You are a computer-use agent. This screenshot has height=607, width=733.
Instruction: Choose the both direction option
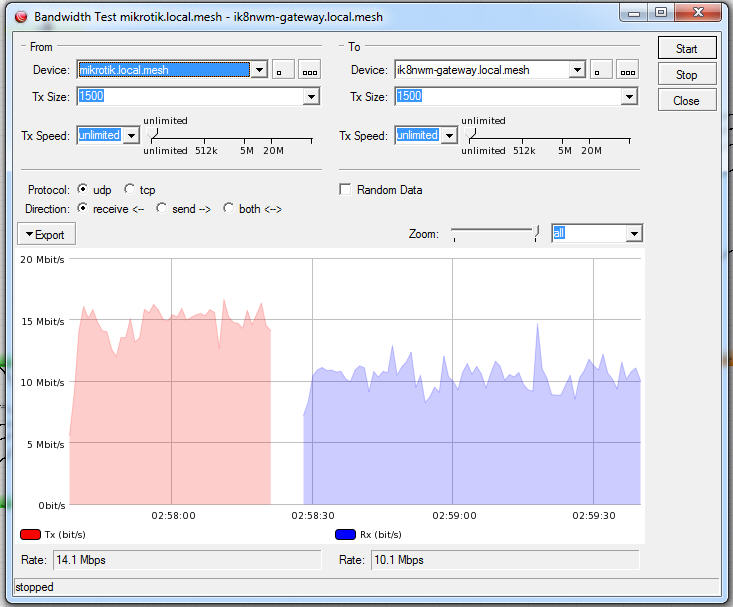click(228, 208)
